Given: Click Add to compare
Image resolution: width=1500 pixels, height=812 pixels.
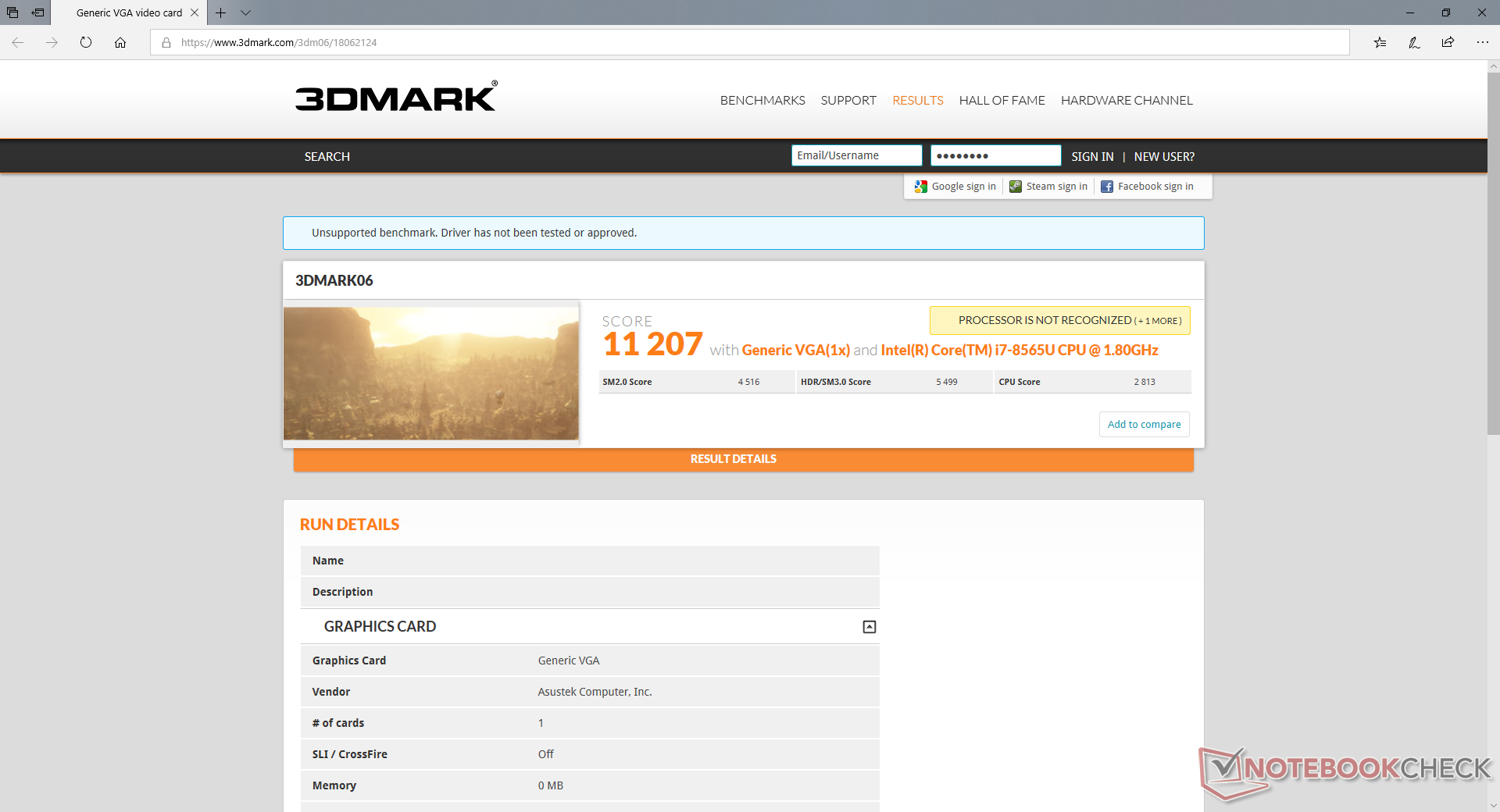Looking at the screenshot, I should point(1144,424).
